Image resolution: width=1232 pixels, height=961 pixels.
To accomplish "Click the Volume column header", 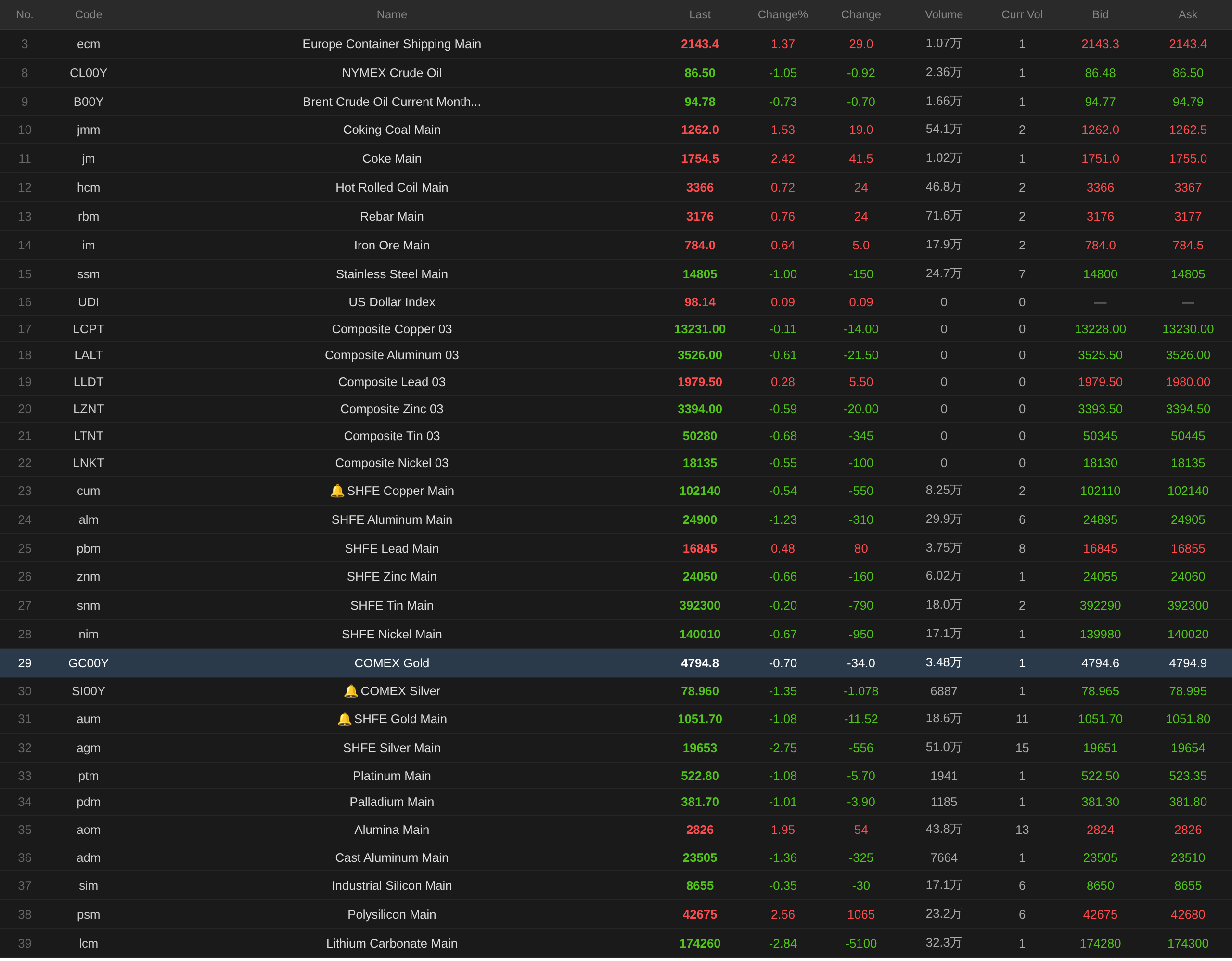I will (944, 14).
